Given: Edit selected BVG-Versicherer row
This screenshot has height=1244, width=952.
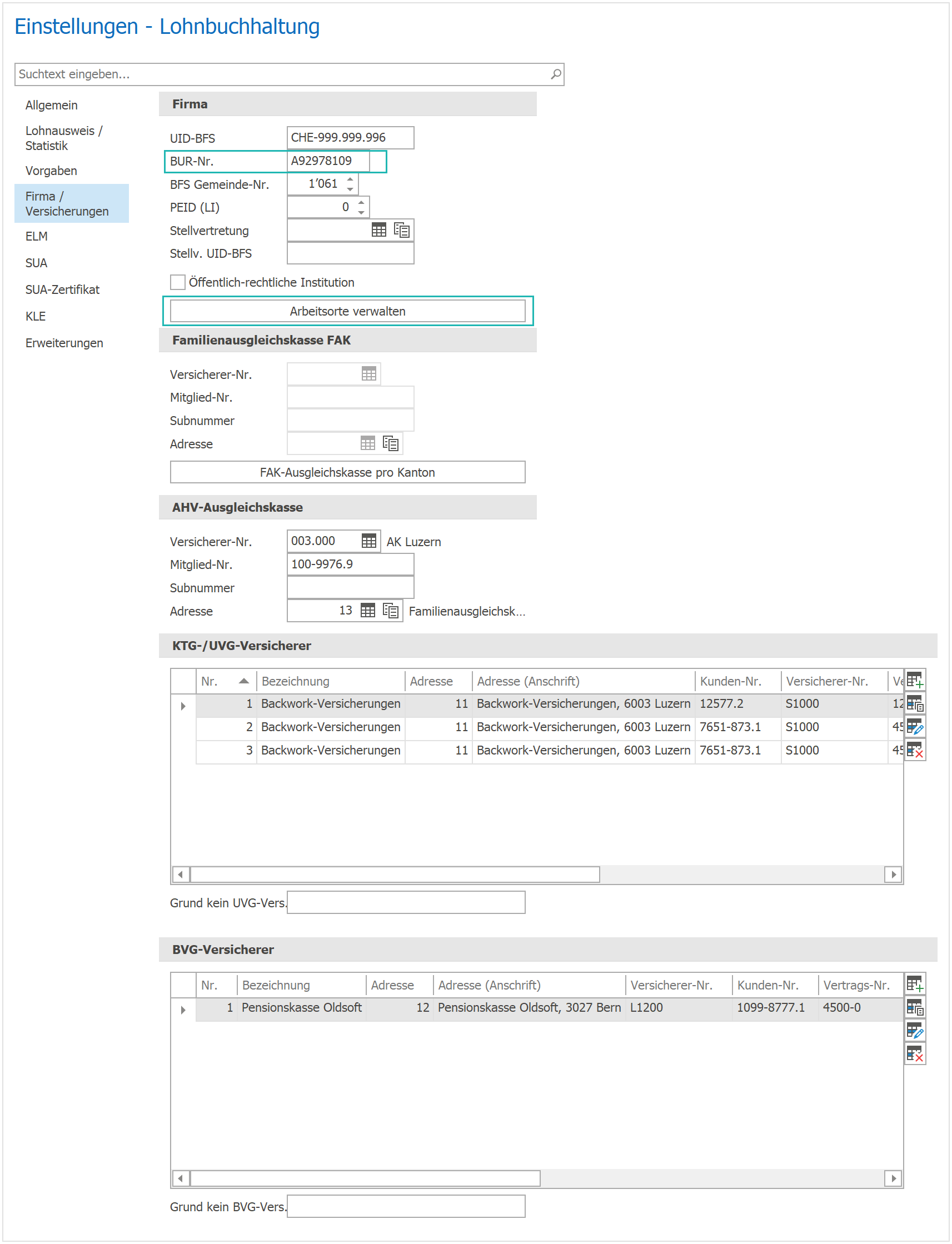Looking at the screenshot, I should pos(915,1031).
